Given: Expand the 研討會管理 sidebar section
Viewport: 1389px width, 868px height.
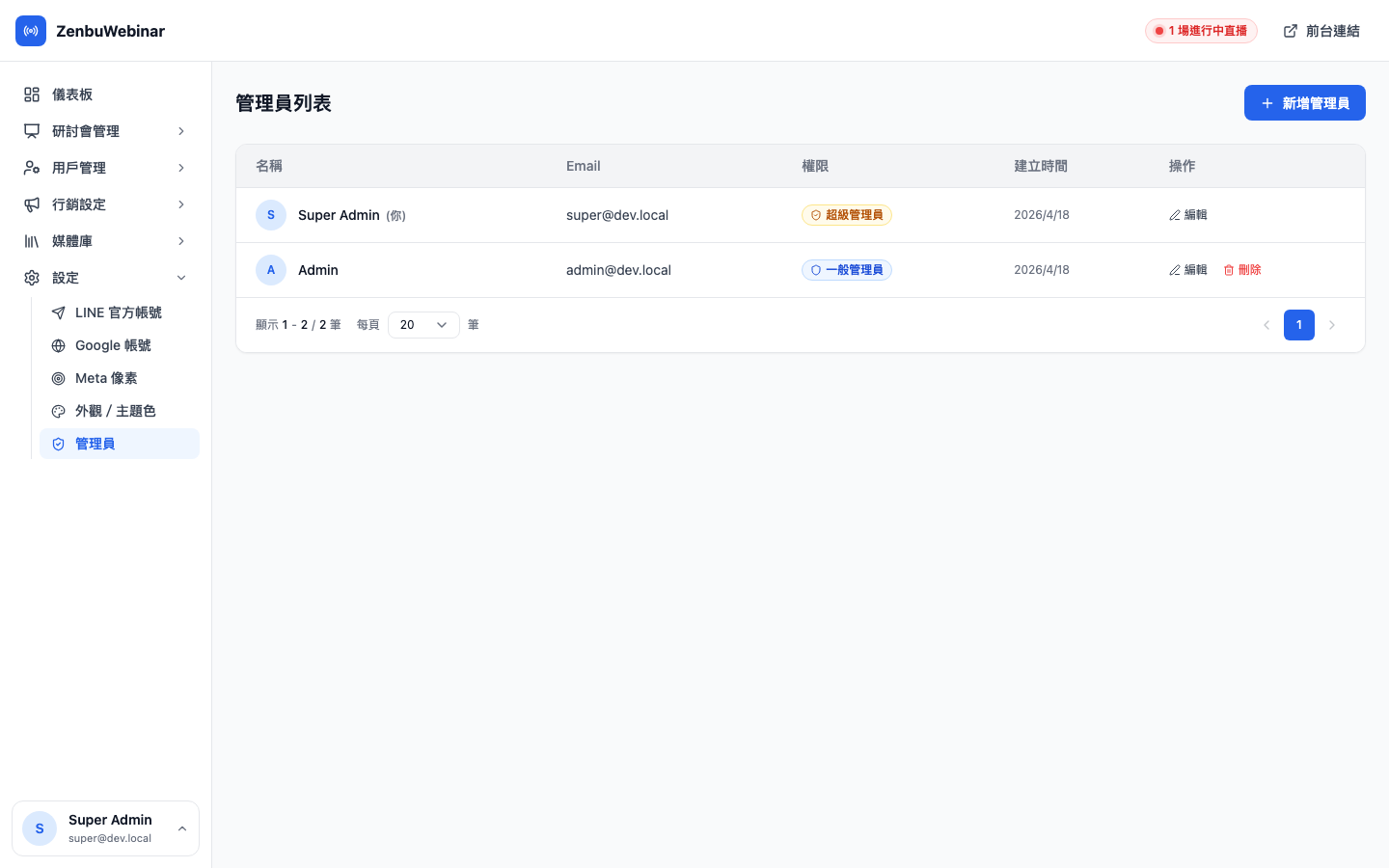Looking at the screenshot, I should pyautogui.click(x=105, y=131).
